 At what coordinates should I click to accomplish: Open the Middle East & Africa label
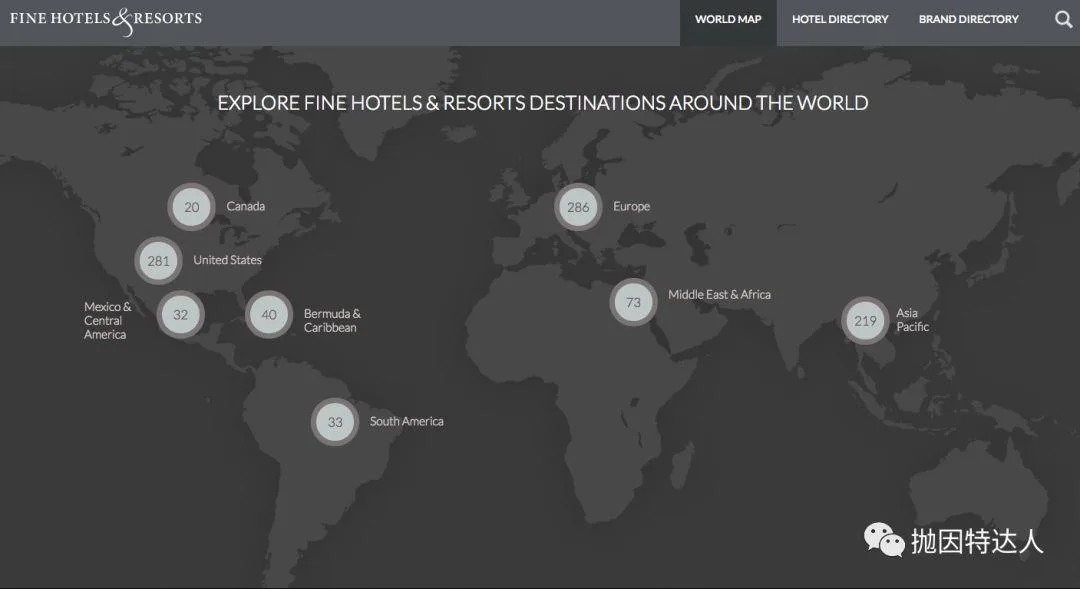(x=720, y=294)
